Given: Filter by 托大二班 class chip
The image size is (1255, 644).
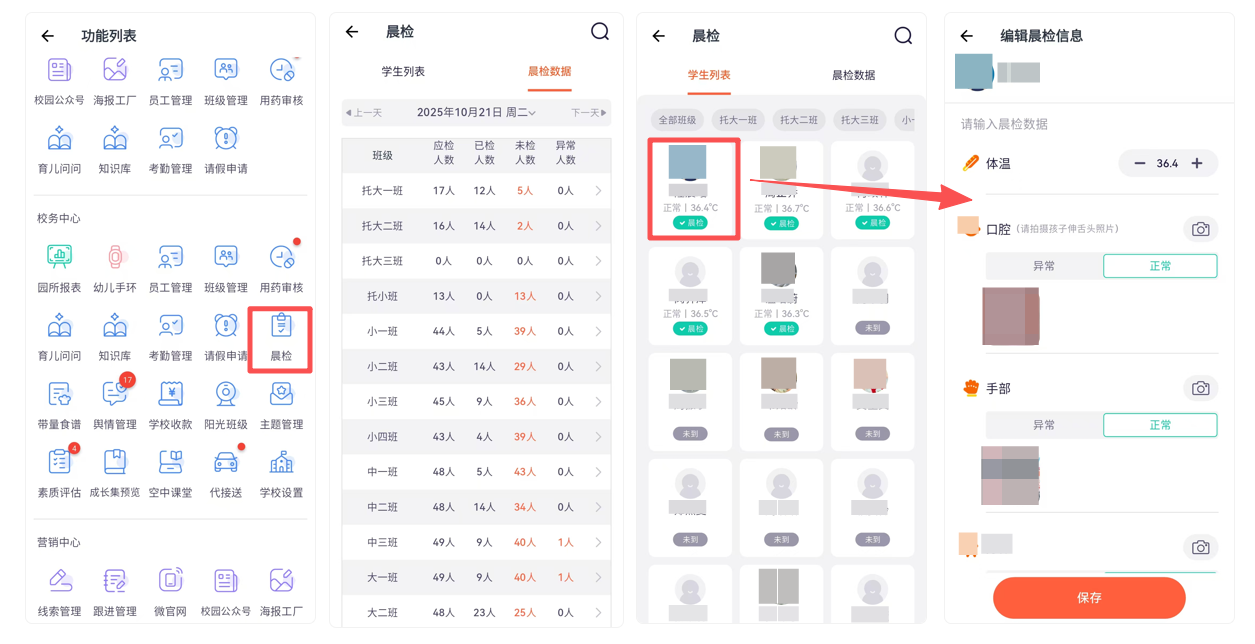Looking at the screenshot, I should point(798,120).
